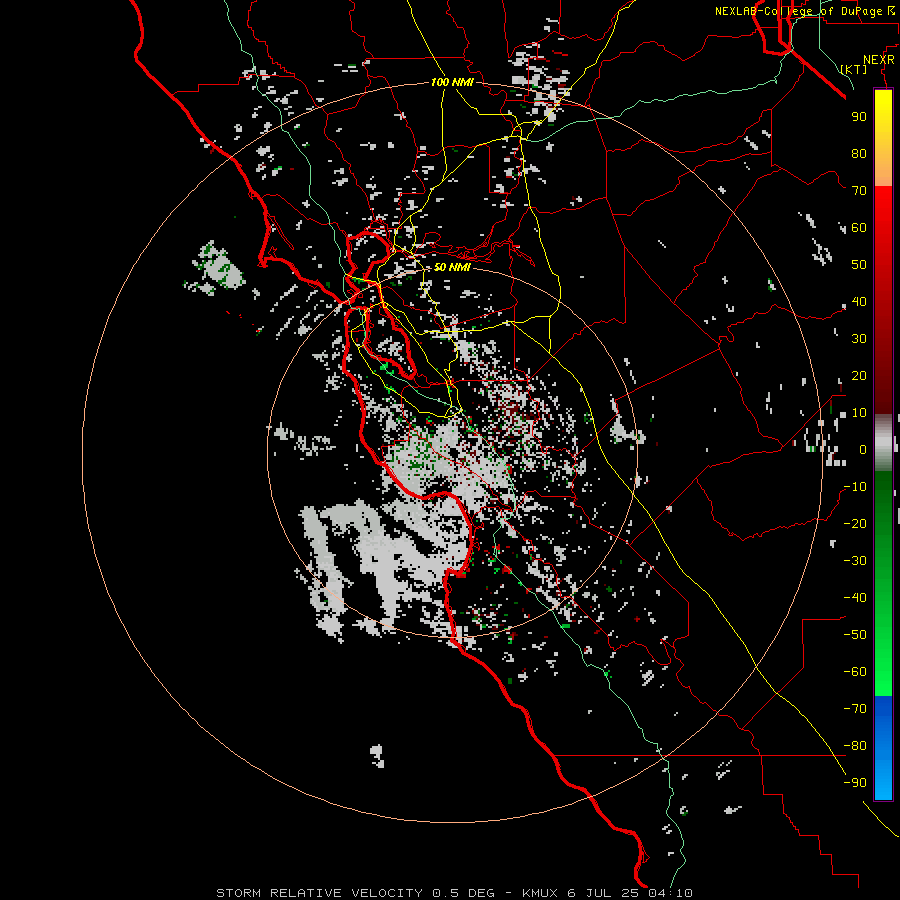Click the -70 value on velocity scale

855,709
